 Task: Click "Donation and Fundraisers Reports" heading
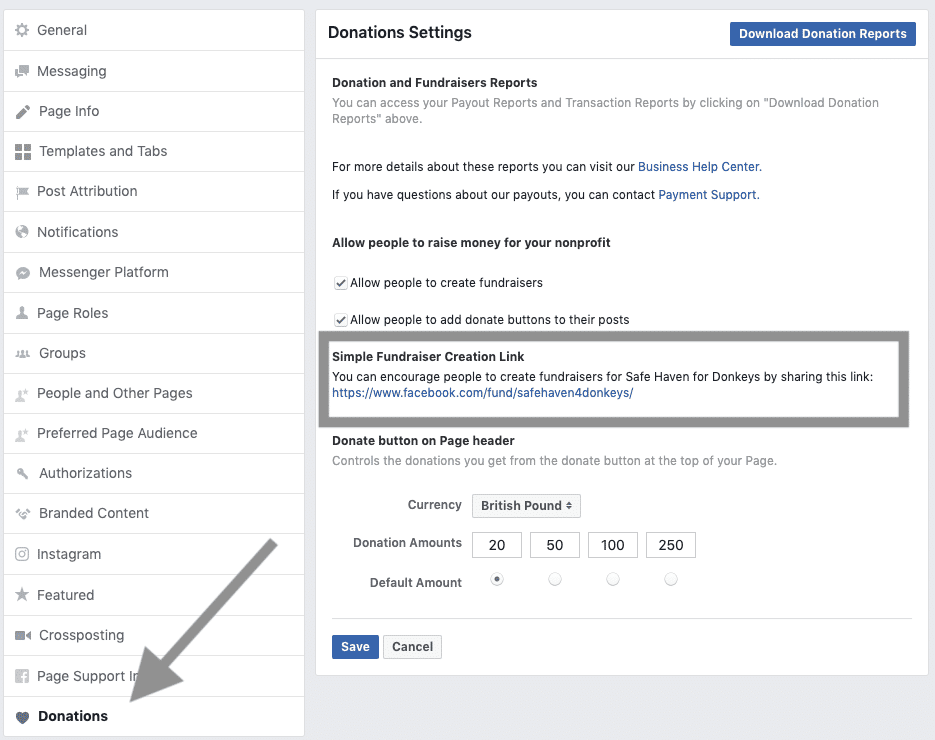435,83
